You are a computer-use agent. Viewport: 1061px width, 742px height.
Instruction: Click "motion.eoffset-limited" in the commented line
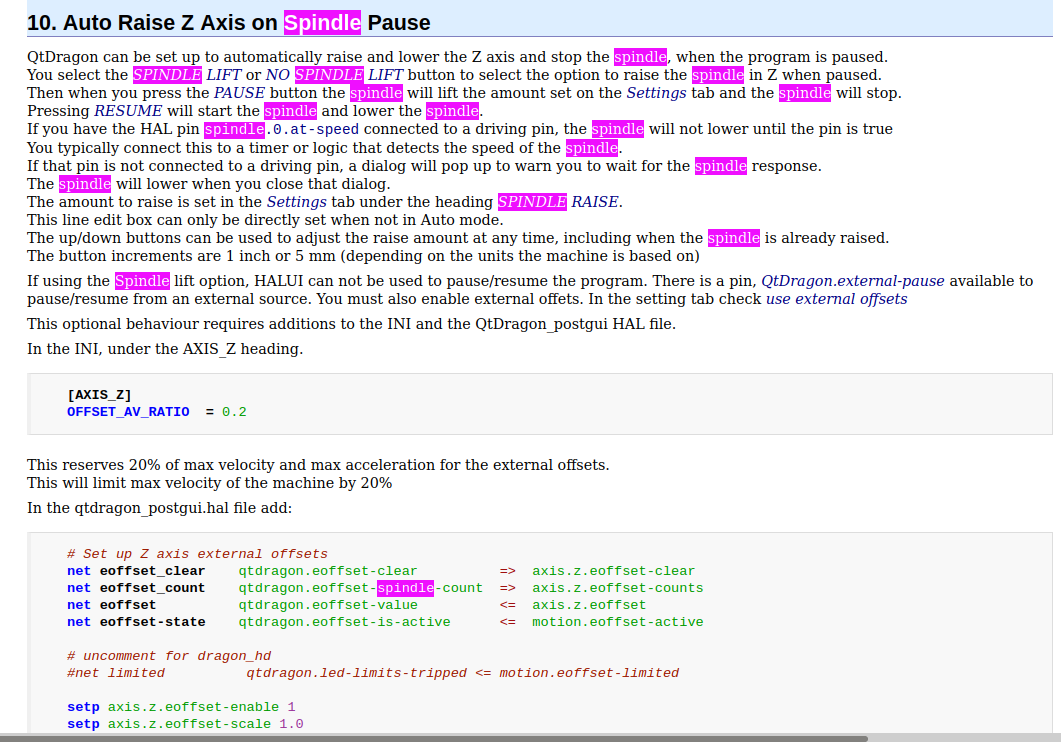click(589, 673)
